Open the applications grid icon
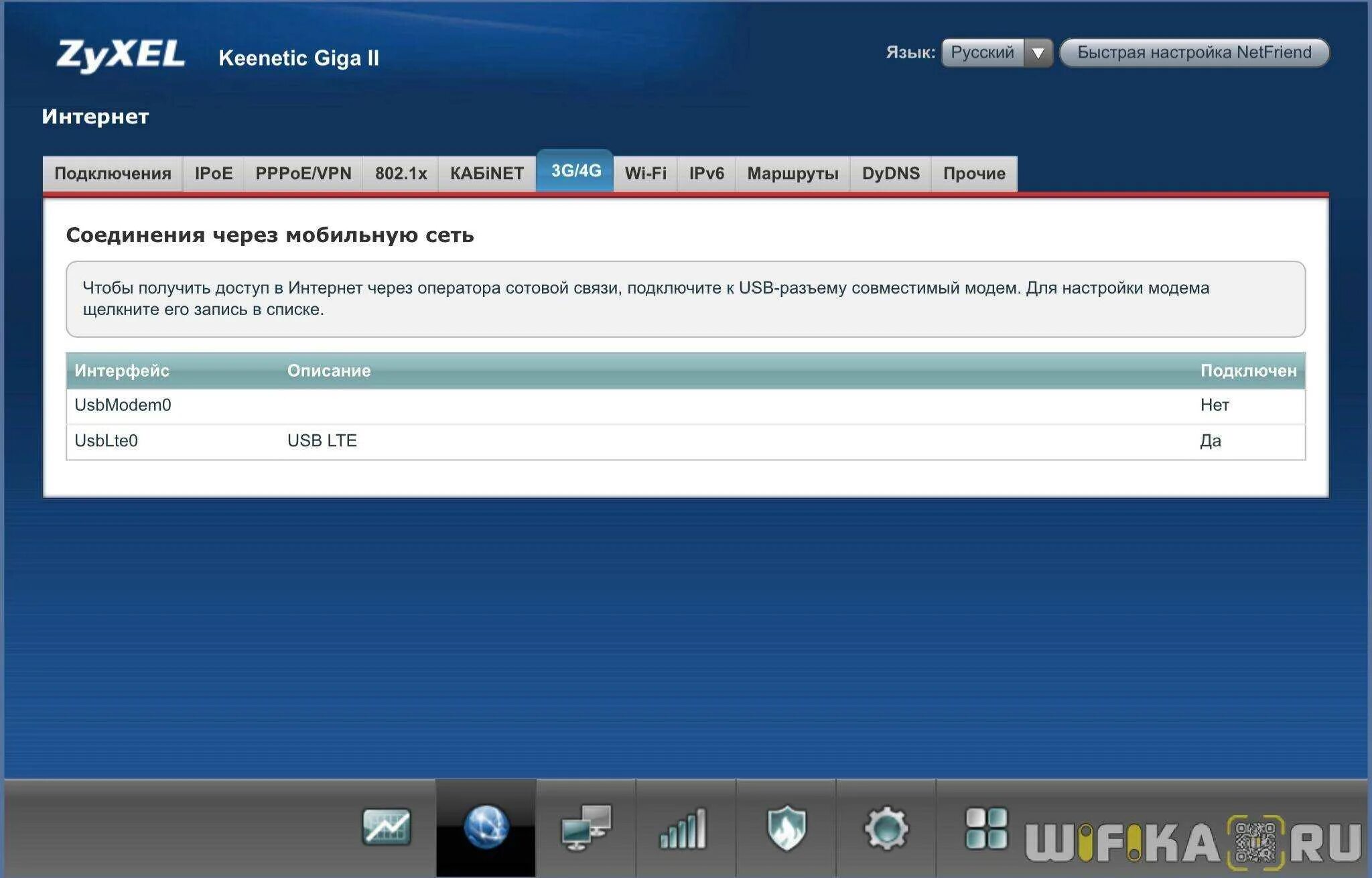1372x878 pixels. click(985, 827)
